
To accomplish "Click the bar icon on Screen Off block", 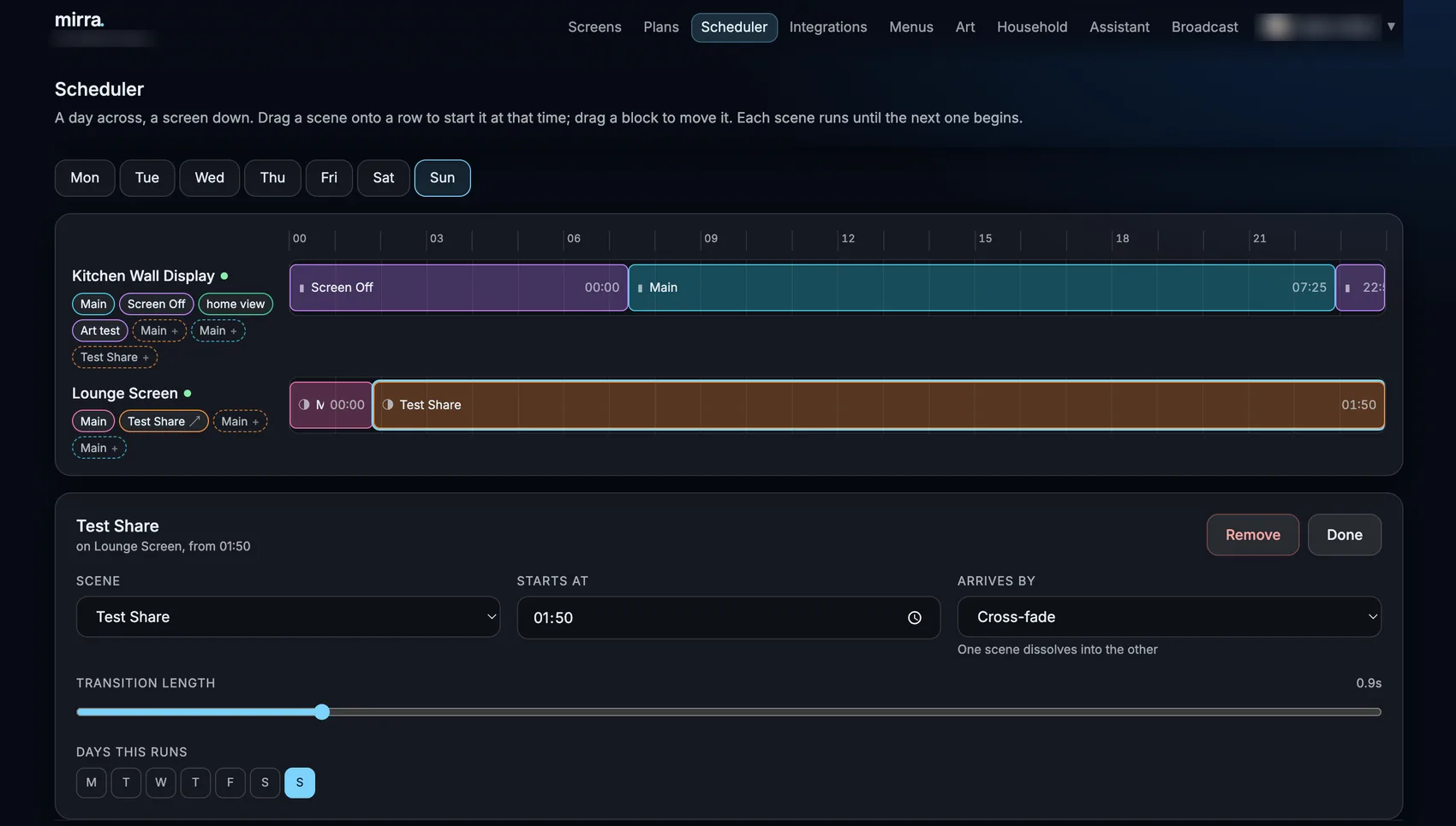I will pos(301,288).
